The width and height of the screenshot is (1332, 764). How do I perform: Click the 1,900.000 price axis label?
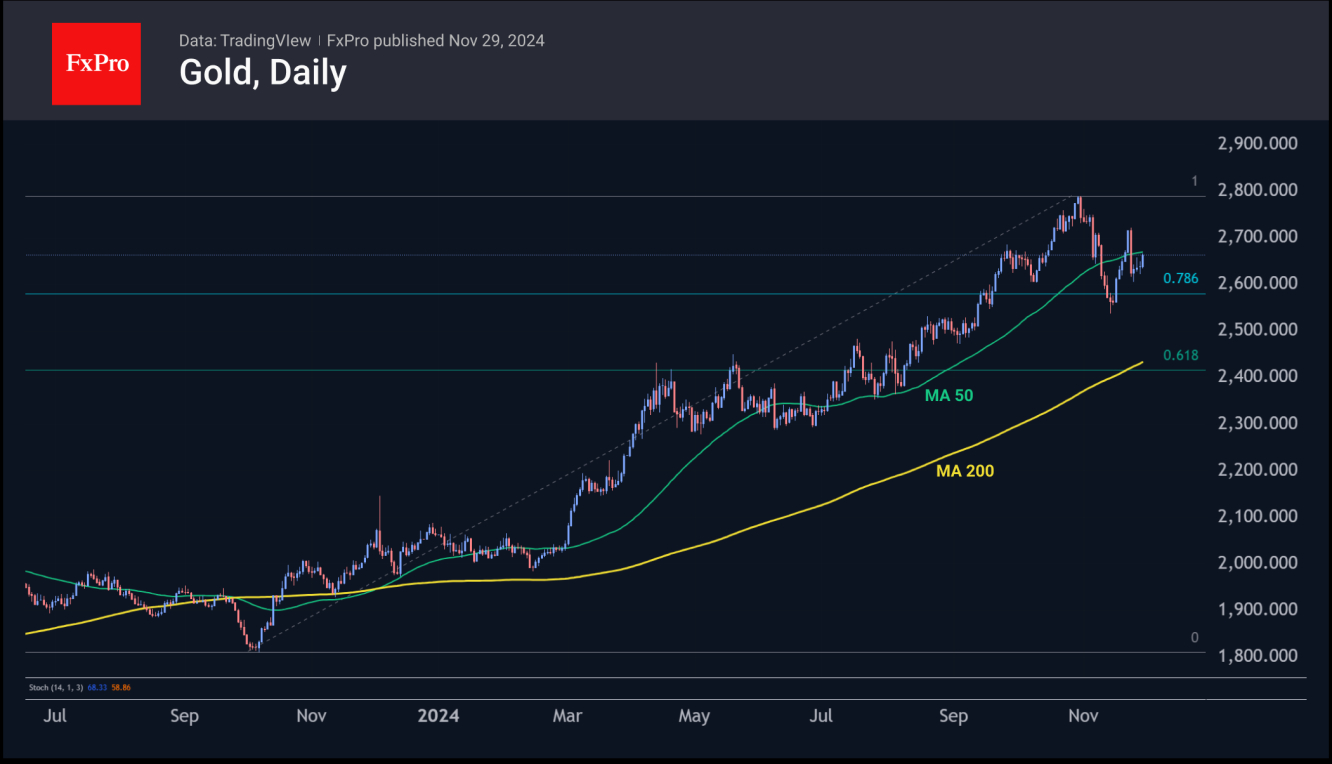[1258, 609]
